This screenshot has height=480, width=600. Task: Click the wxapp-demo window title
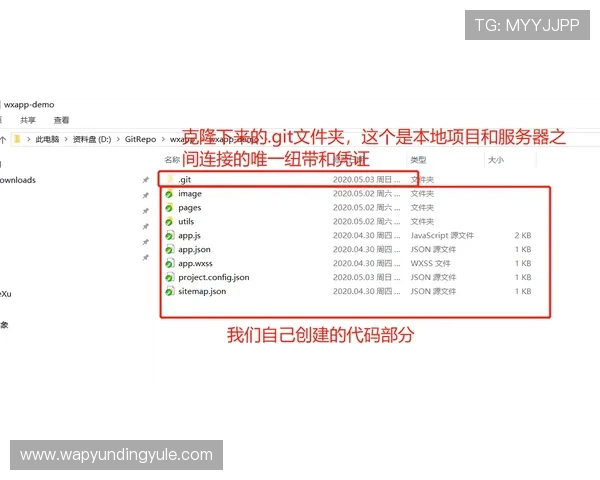(29, 104)
